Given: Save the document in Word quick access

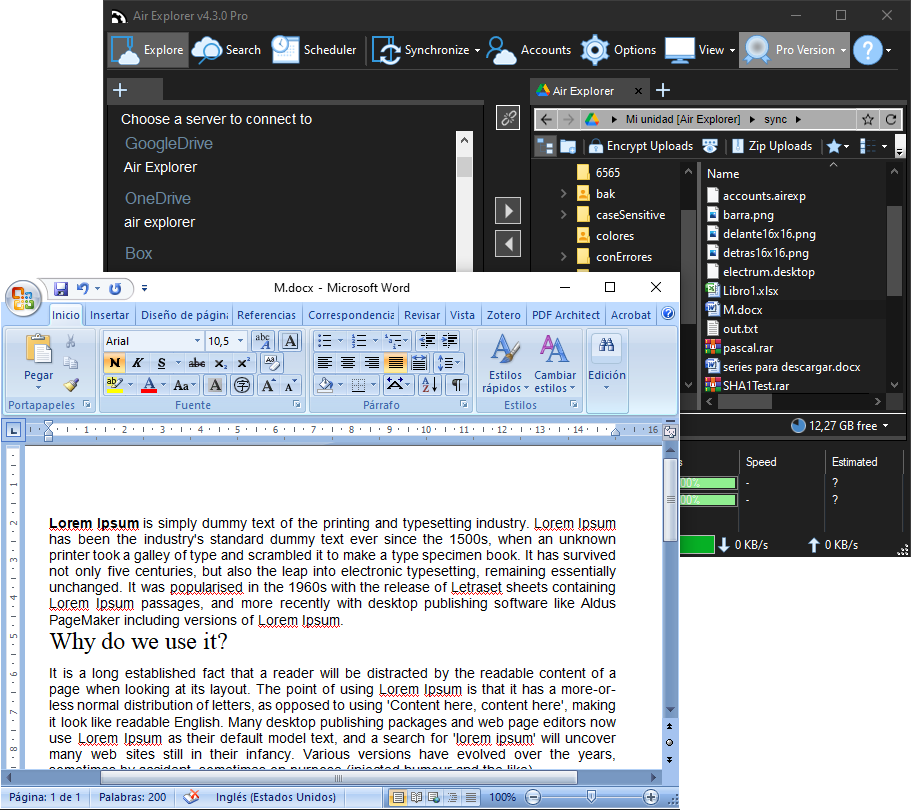Looking at the screenshot, I should point(61,288).
